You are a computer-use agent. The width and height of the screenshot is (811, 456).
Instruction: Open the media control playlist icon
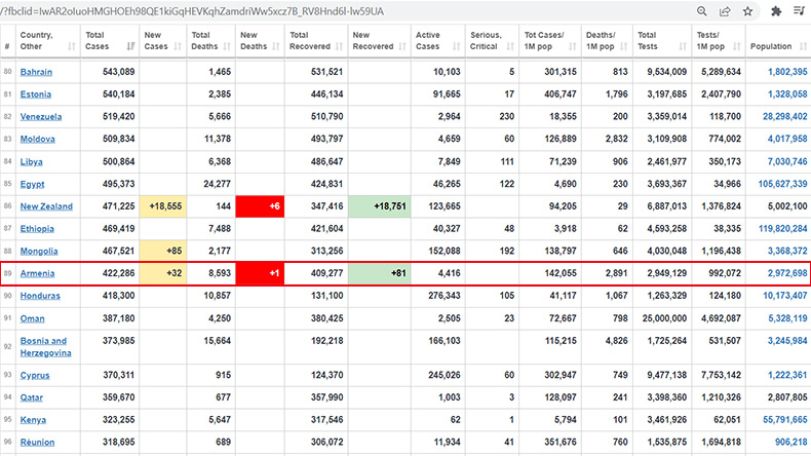point(799,11)
